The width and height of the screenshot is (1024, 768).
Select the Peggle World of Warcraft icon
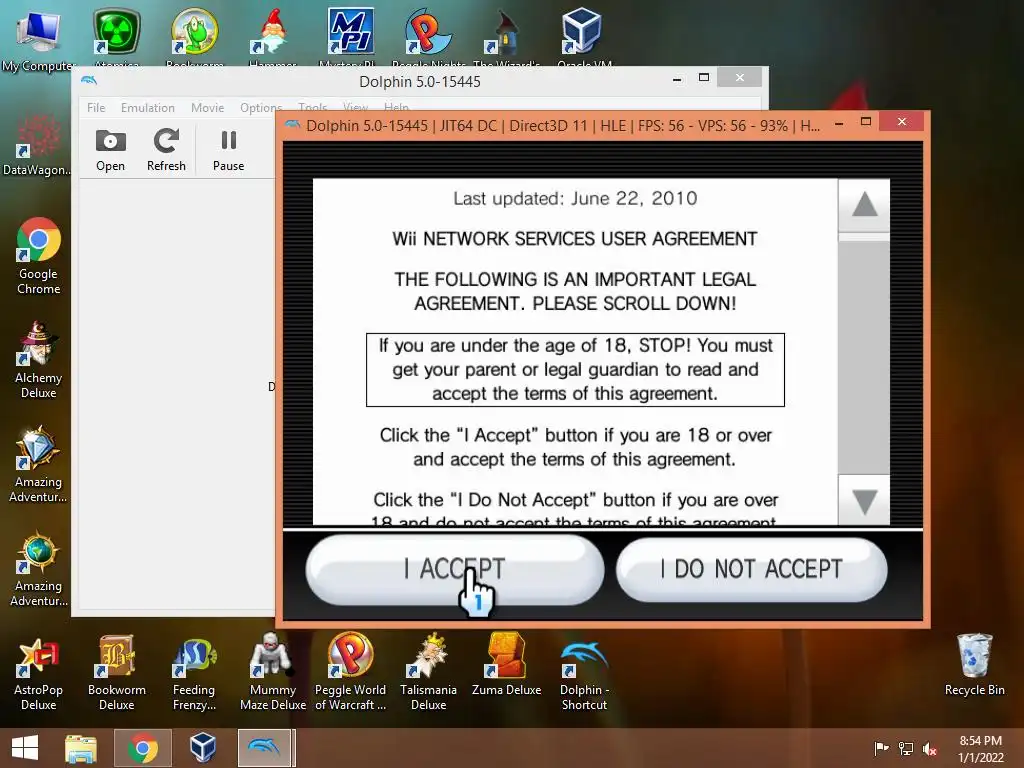point(351,673)
